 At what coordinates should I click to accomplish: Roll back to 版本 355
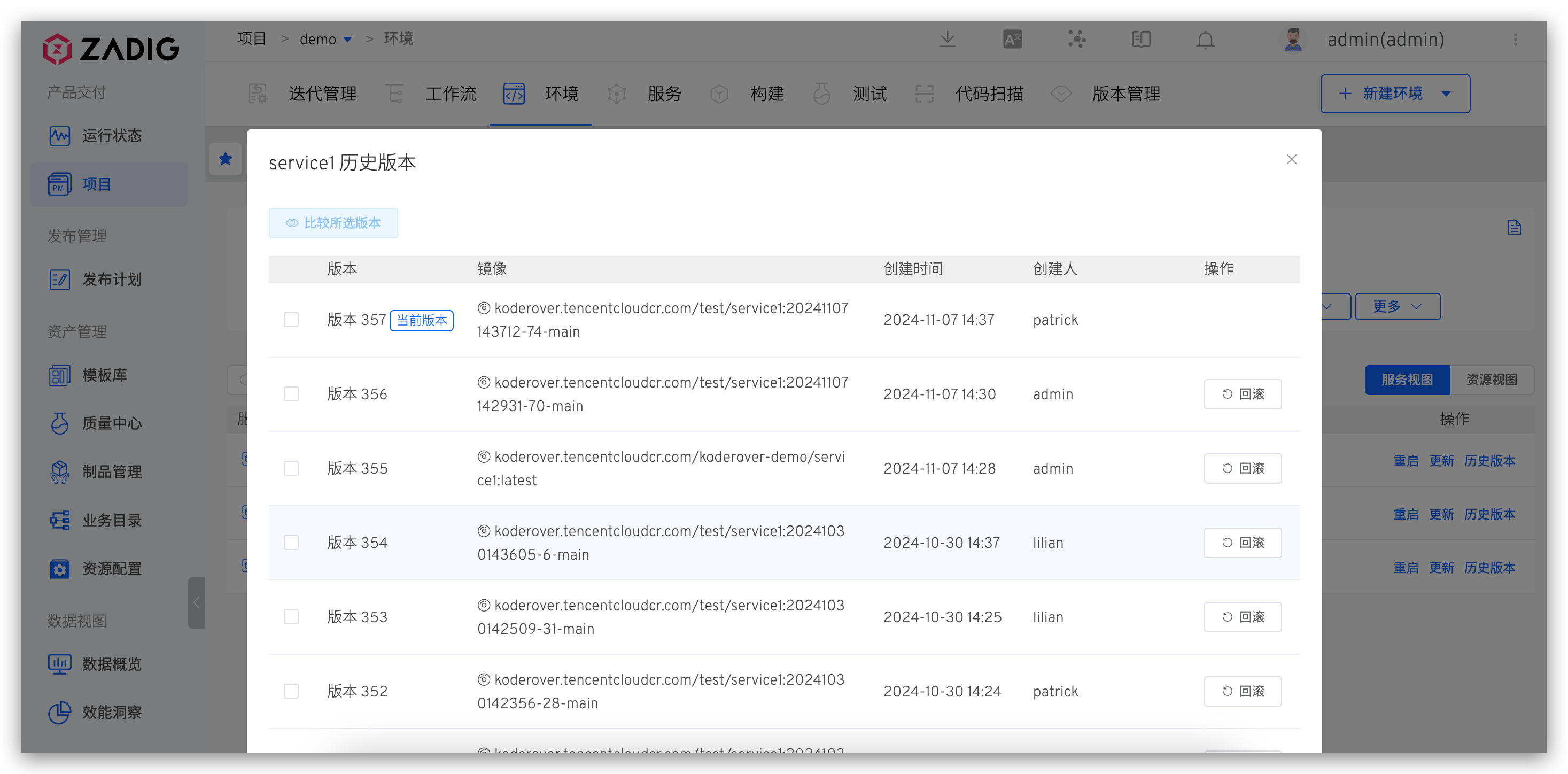(x=1243, y=468)
